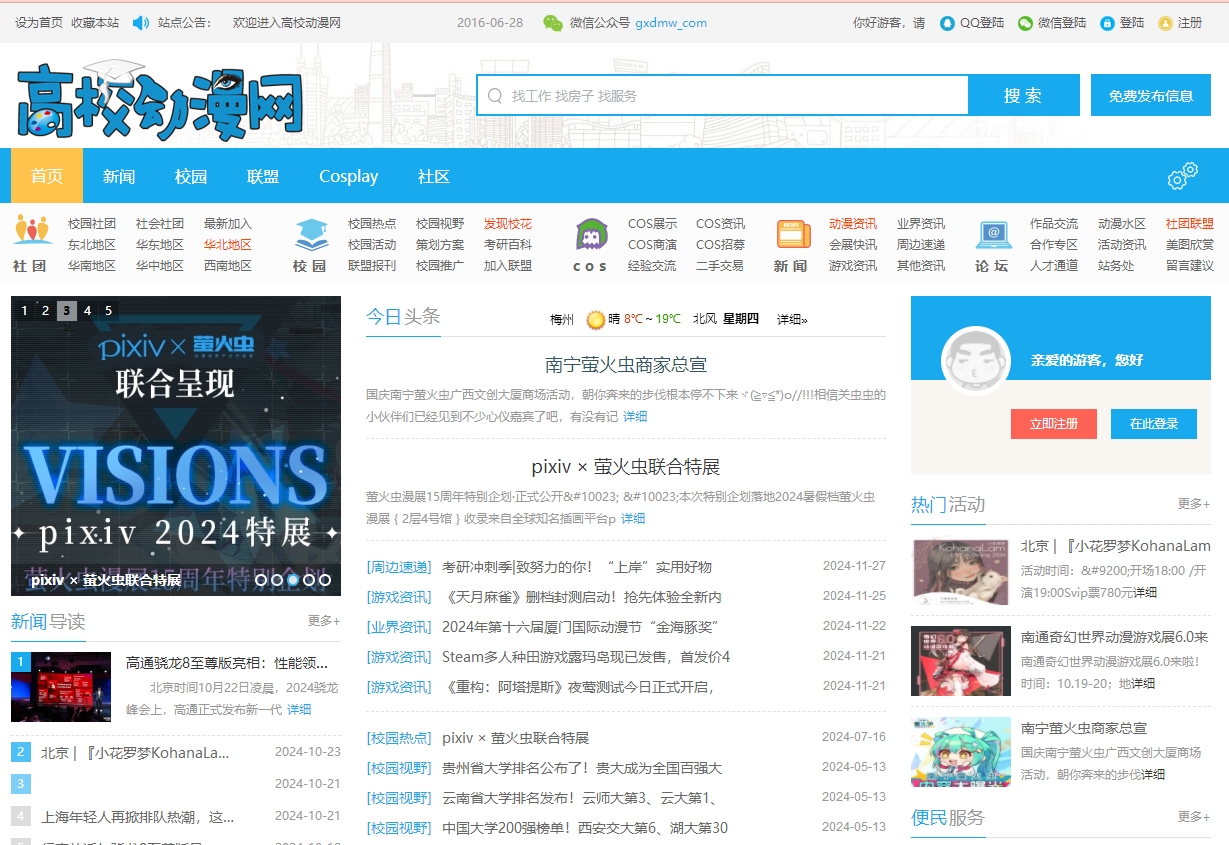Open 考研冲刺季 article headline
1229x845 pixels.
[577, 567]
